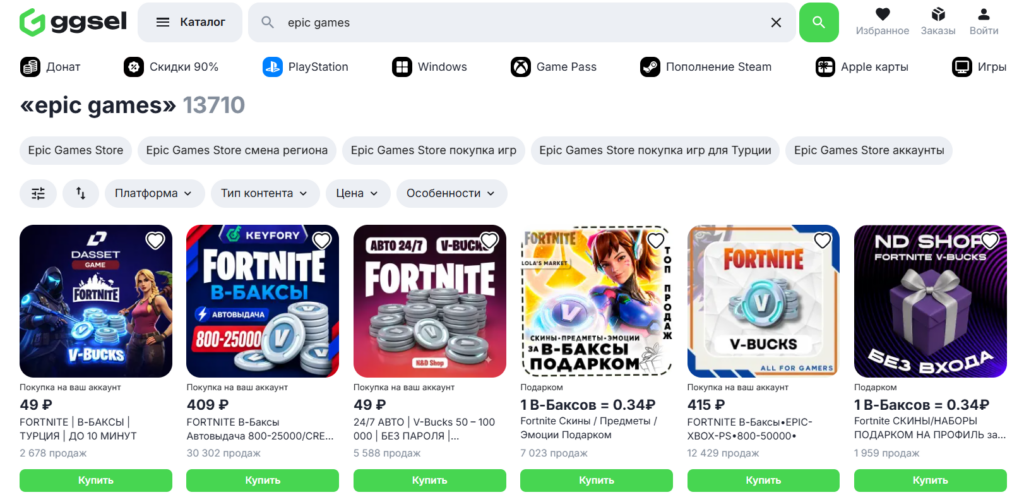
Task: Open the Заказы orders box icon
Action: (938, 14)
